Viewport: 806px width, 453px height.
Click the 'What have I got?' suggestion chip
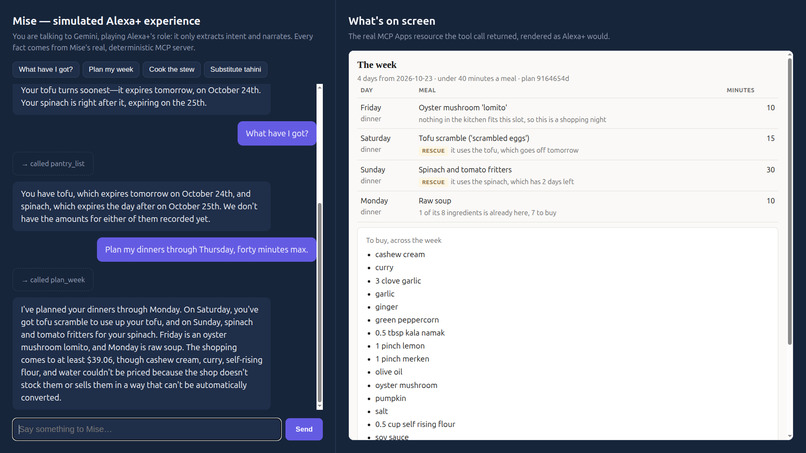coord(46,69)
